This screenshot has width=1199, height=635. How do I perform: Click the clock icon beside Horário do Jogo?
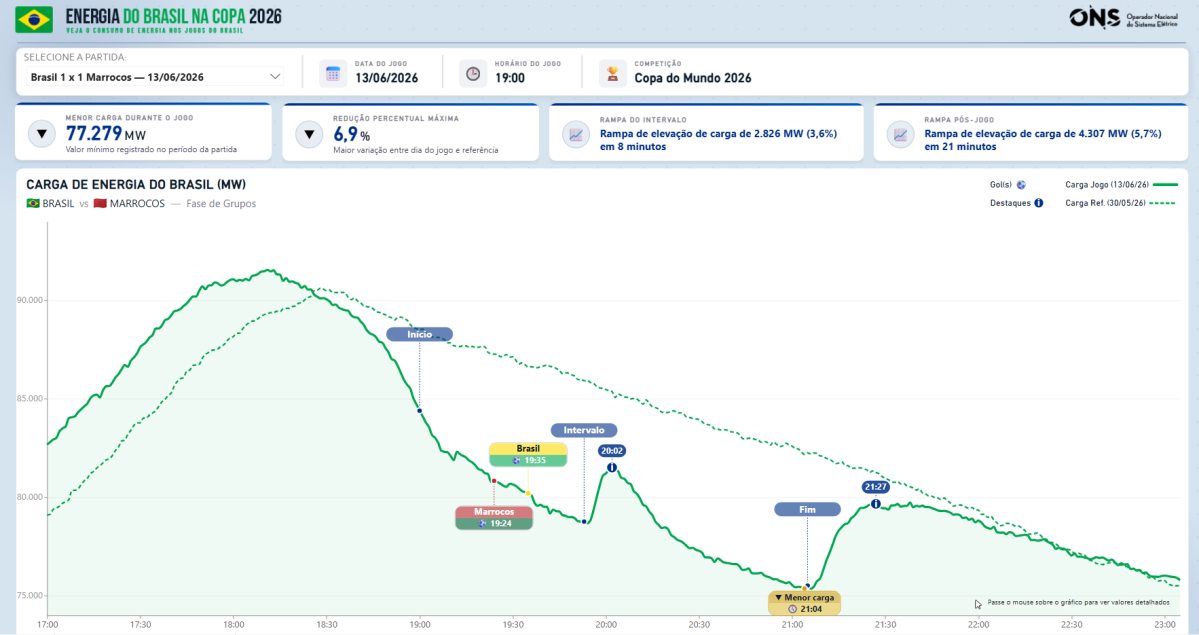pyautogui.click(x=473, y=73)
